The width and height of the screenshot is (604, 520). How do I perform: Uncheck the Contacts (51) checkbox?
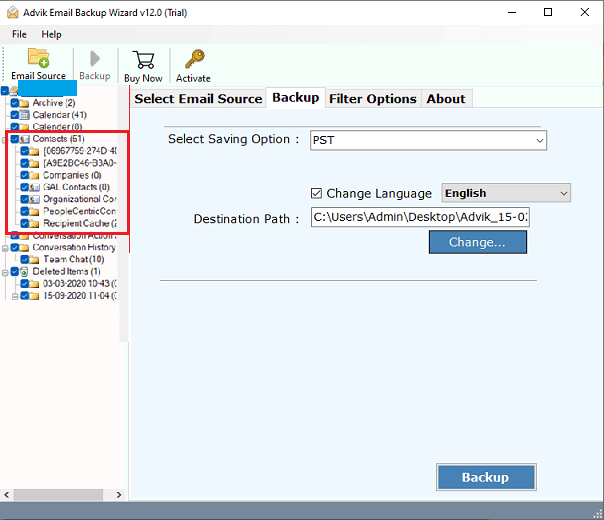(x=15, y=139)
